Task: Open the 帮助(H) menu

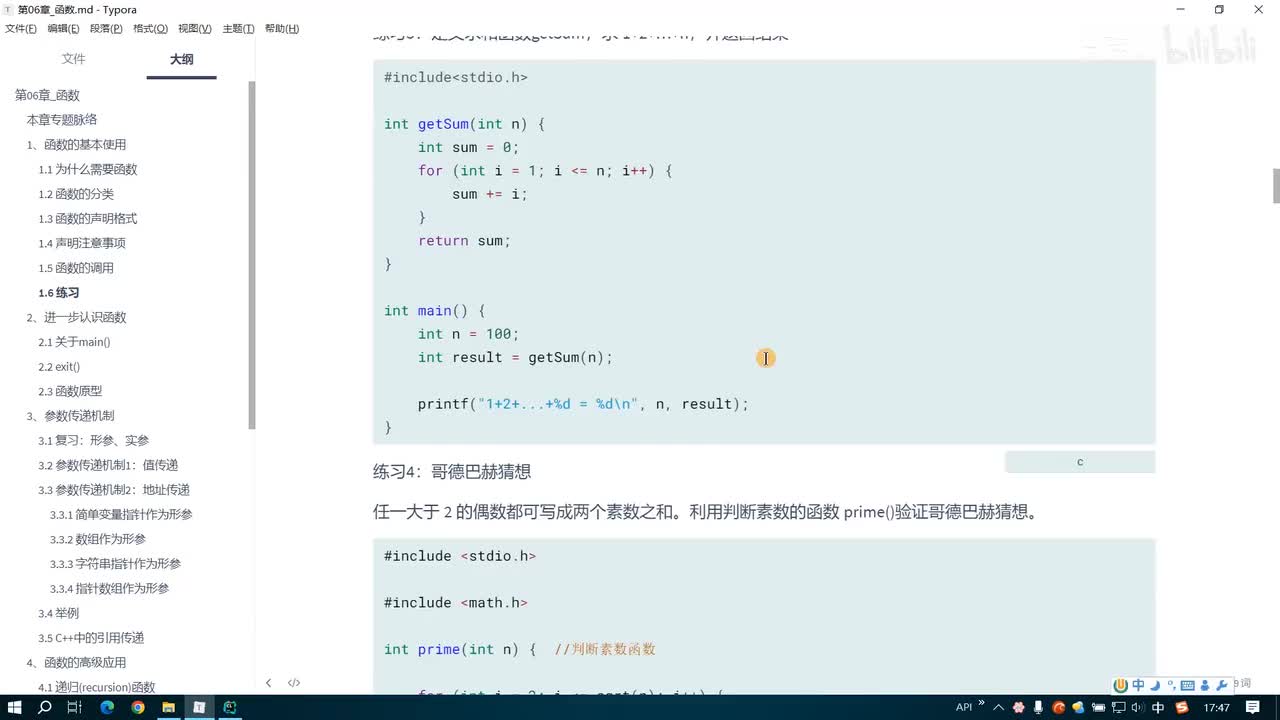Action: point(282,29)
